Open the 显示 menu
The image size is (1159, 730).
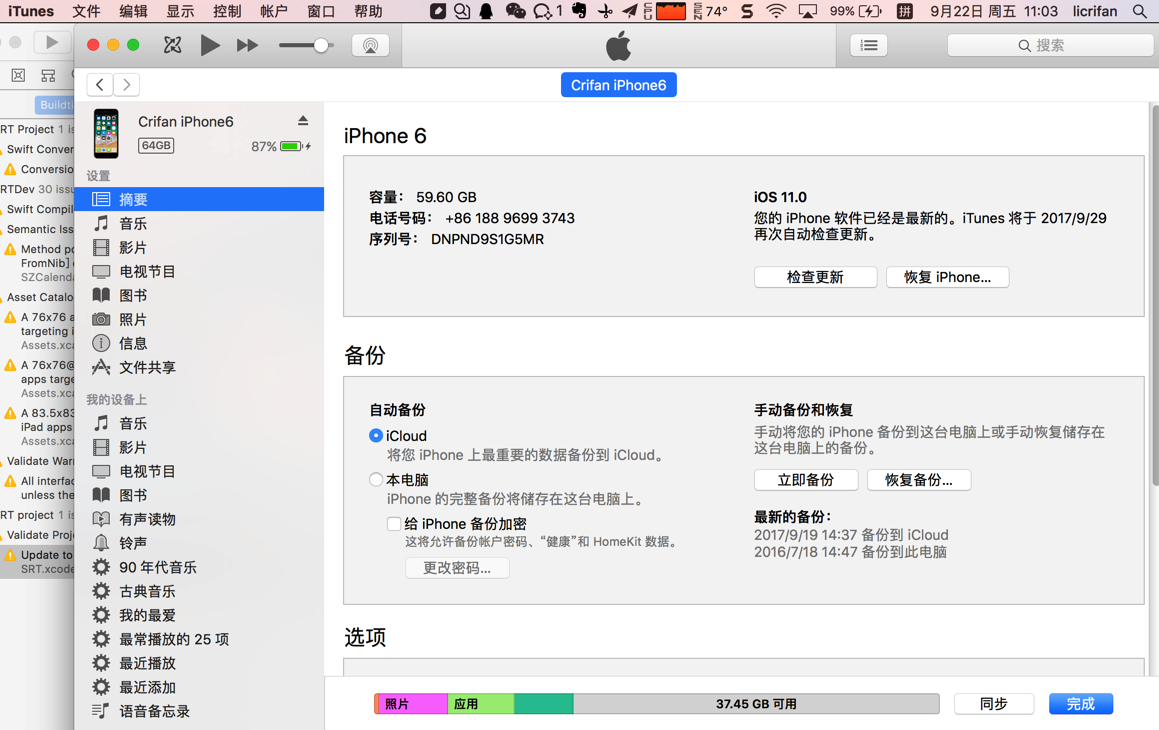click(x=180, y=11)
